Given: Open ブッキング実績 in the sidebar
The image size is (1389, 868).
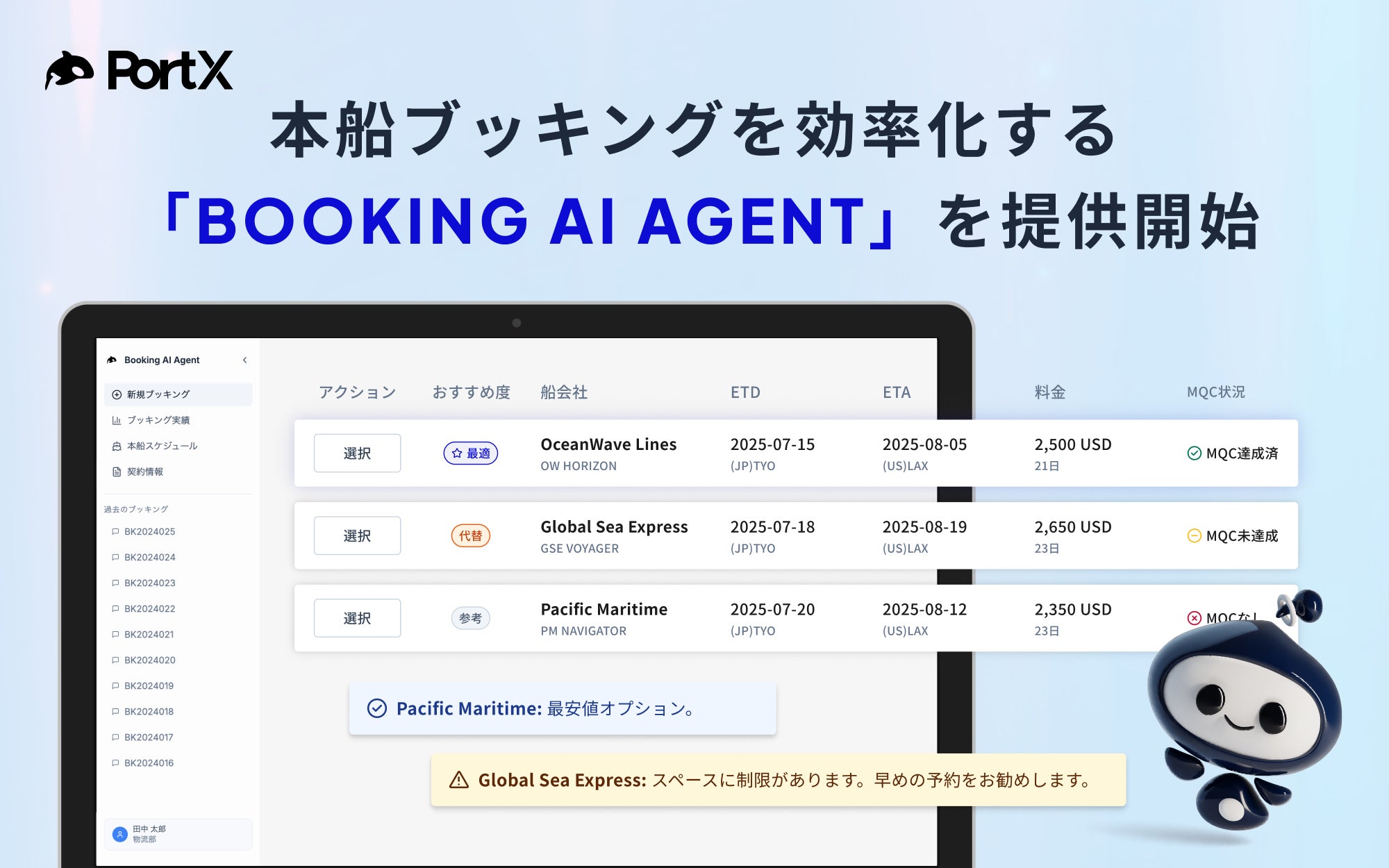Looking at the screenshot, I should coord(178,420).
